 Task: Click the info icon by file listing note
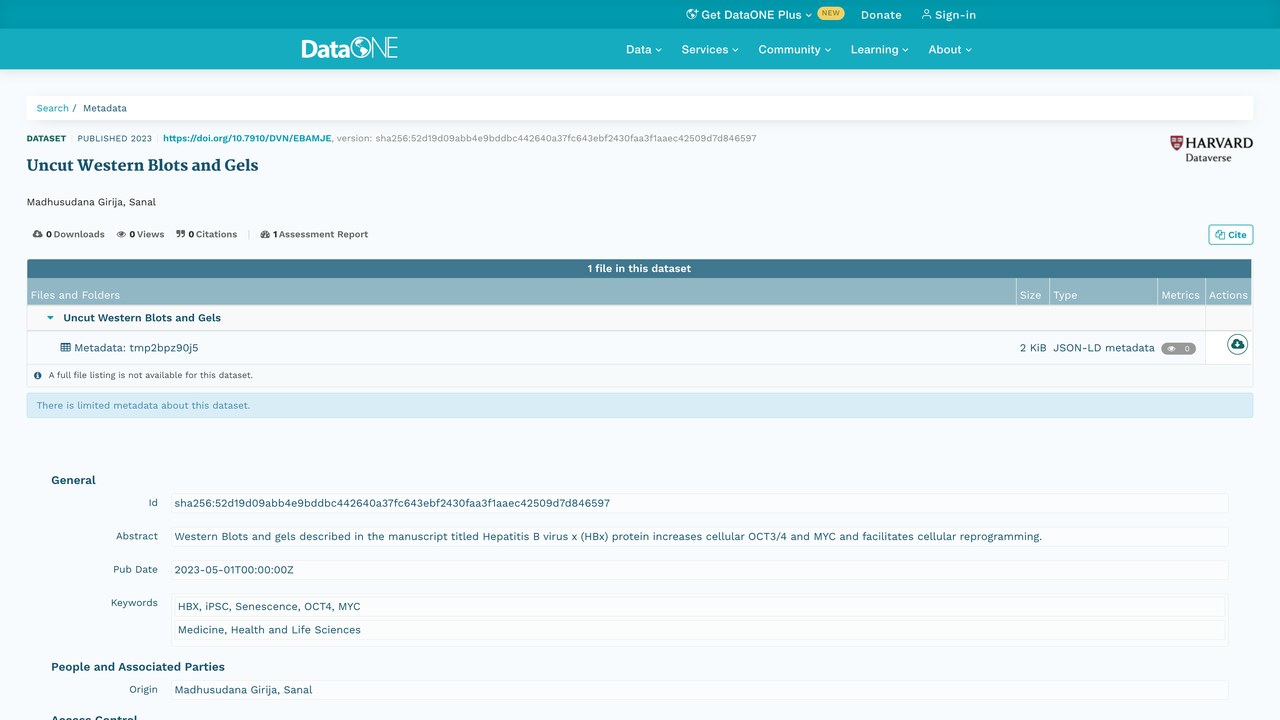pyautogui.click(x=38, y=376)
